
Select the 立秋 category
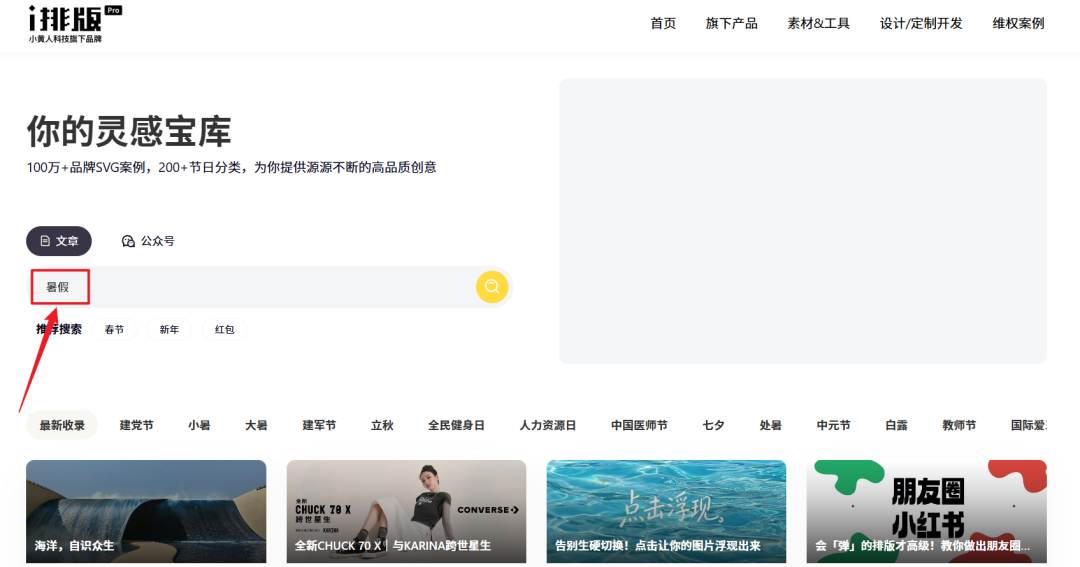click(382, 425)
